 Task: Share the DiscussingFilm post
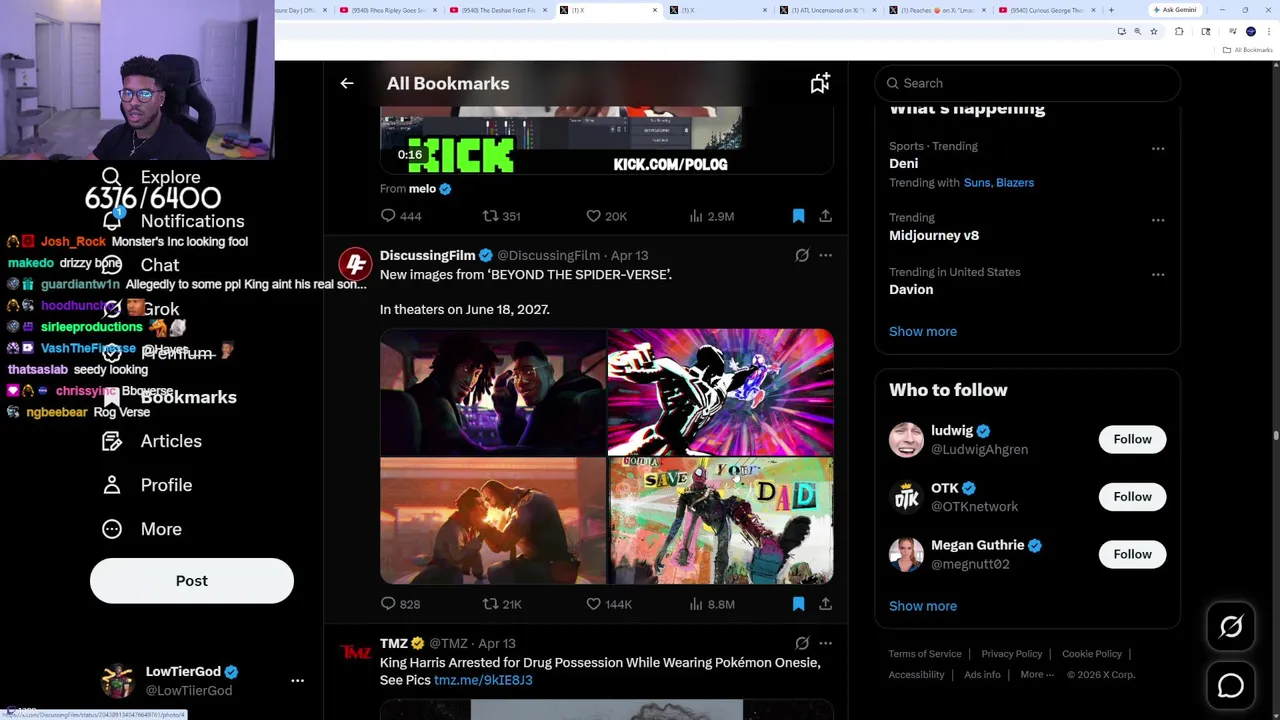[825, 604]
